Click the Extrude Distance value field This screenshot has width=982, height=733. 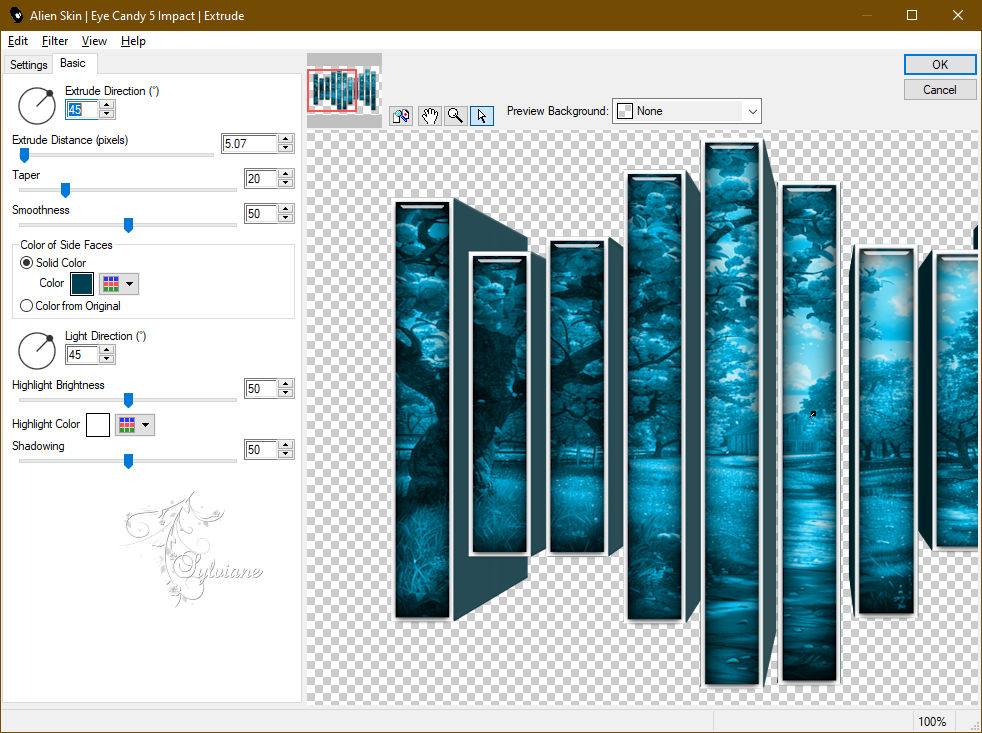(249, 143)
